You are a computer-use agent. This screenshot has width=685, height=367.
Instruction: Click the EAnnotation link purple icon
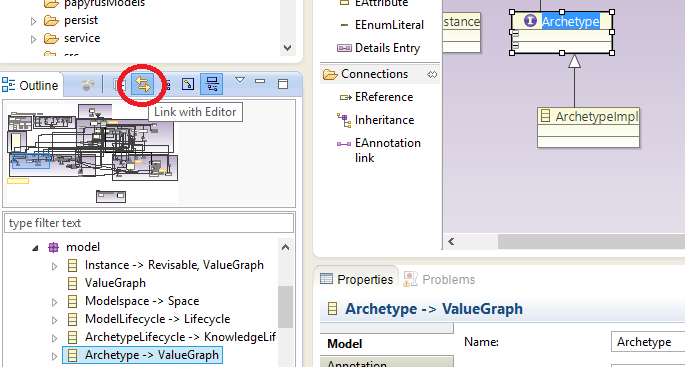click(344, 143)
